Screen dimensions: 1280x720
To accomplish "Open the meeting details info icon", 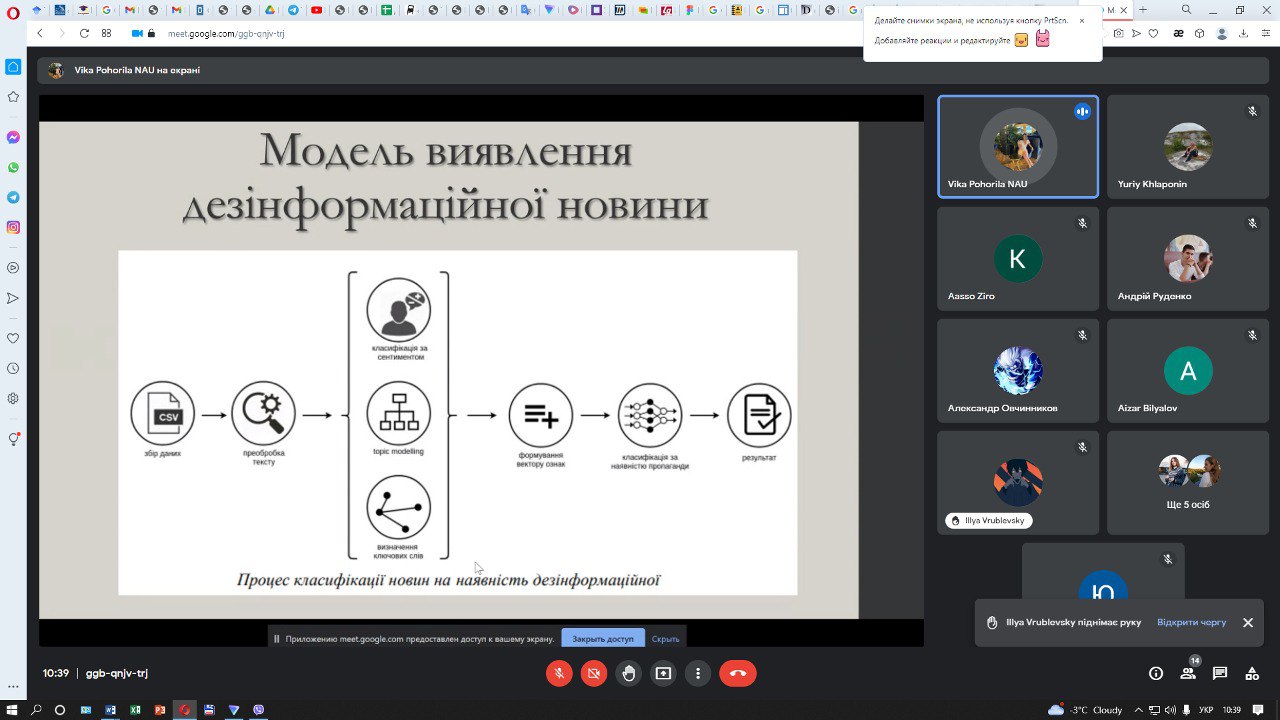I will pos(1156,674).
